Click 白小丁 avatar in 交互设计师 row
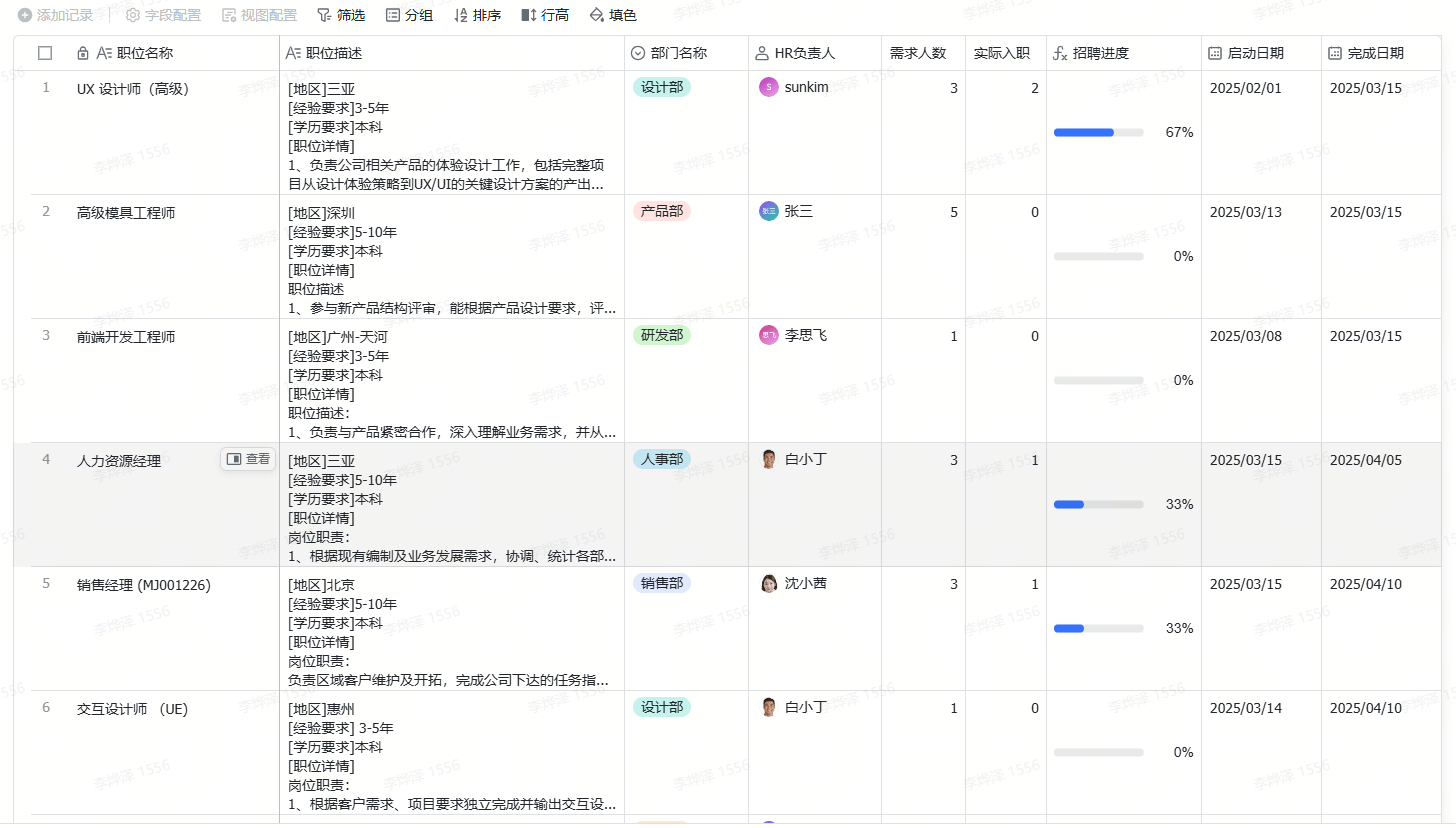Screen dimensions: 1456x828 (x=768, y=707)
